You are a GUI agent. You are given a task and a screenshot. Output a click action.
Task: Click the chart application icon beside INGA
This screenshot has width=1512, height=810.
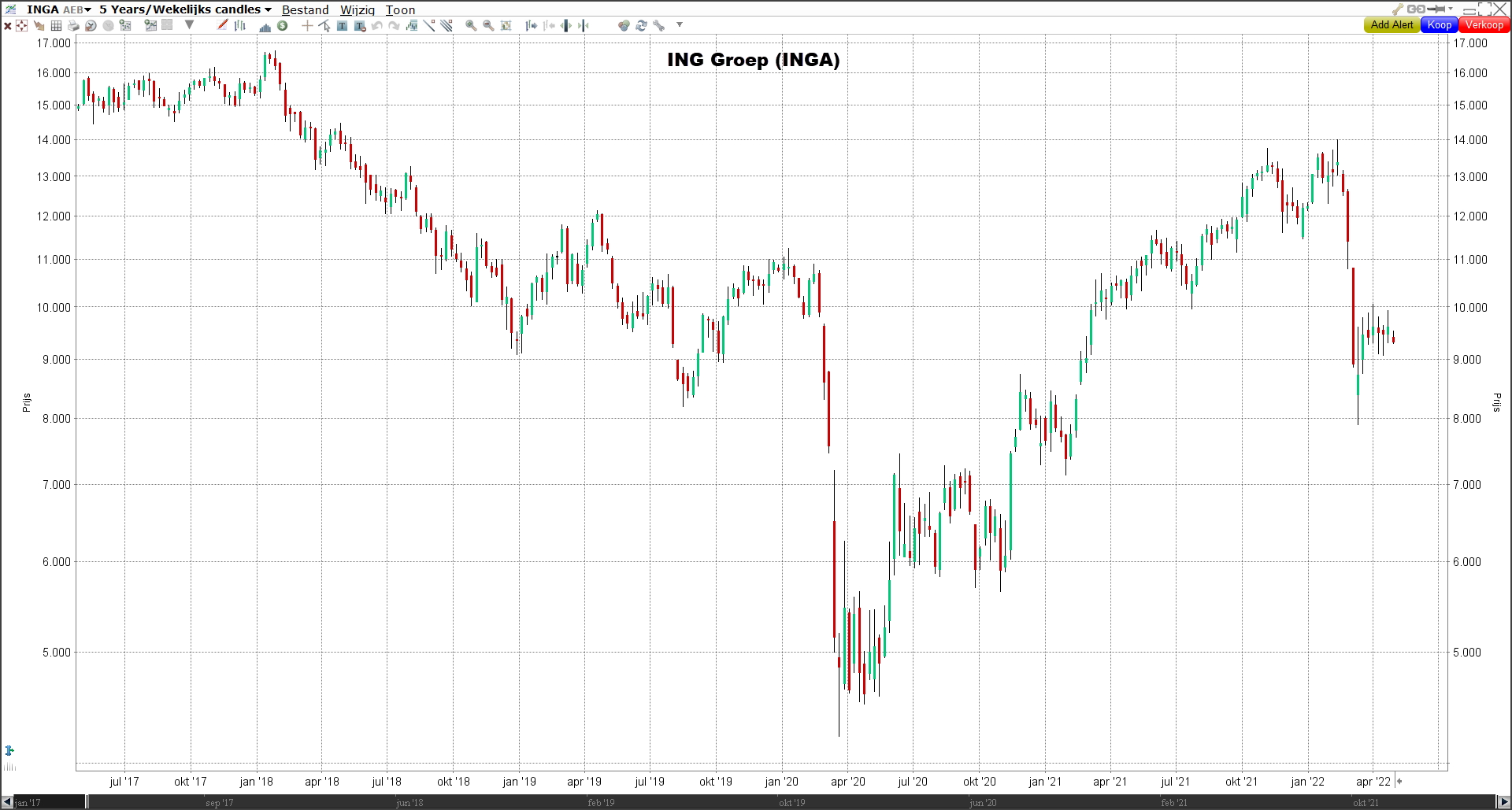pos(11,9)
